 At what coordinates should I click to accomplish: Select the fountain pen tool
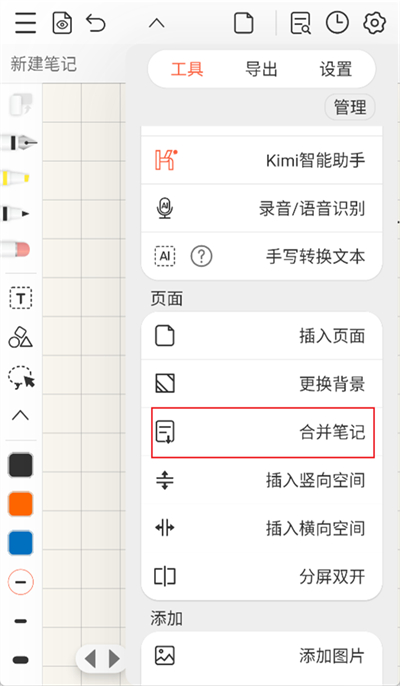point(19,143)
